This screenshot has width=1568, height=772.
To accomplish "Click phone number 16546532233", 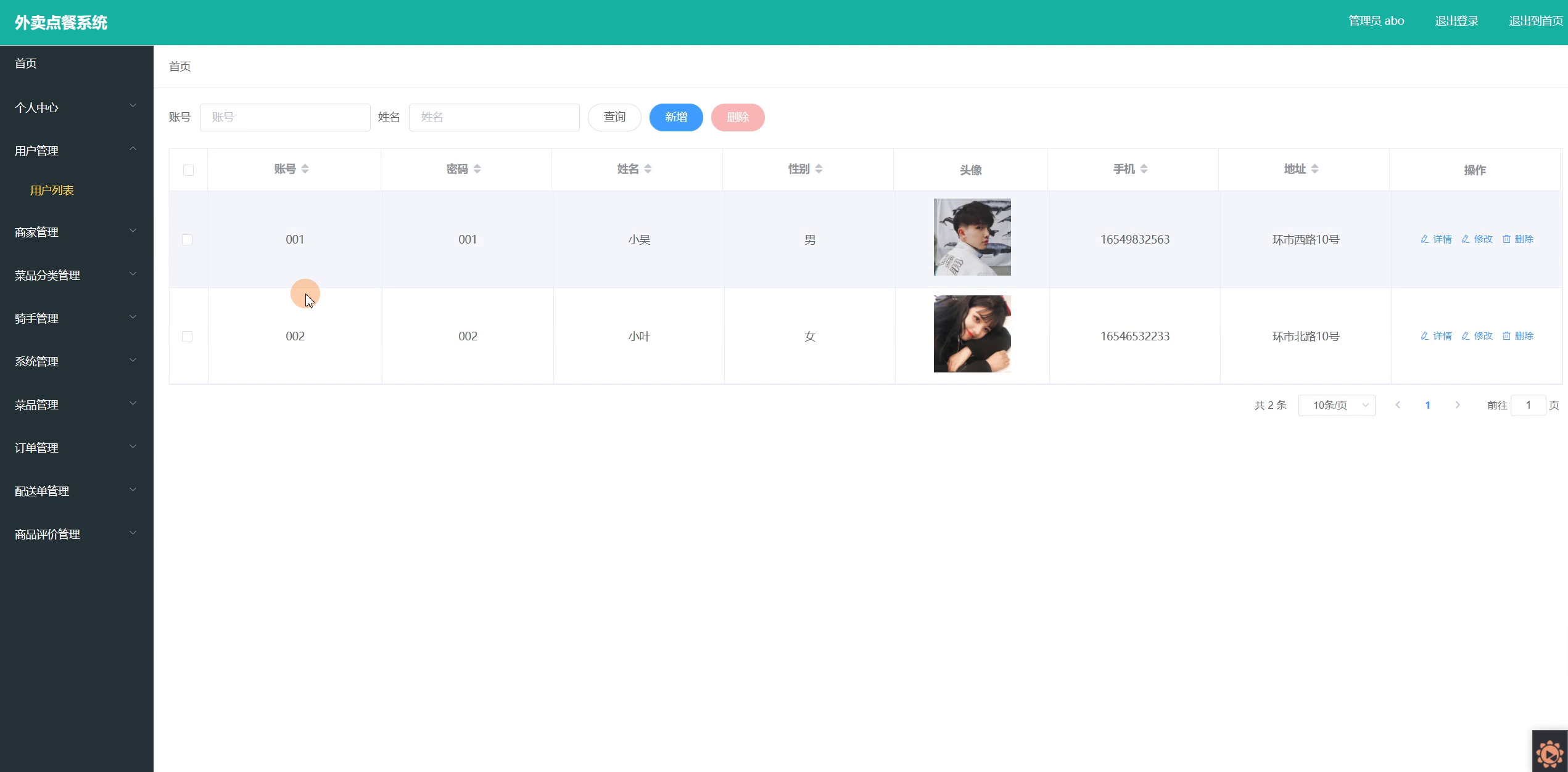I will point(1135,336).
